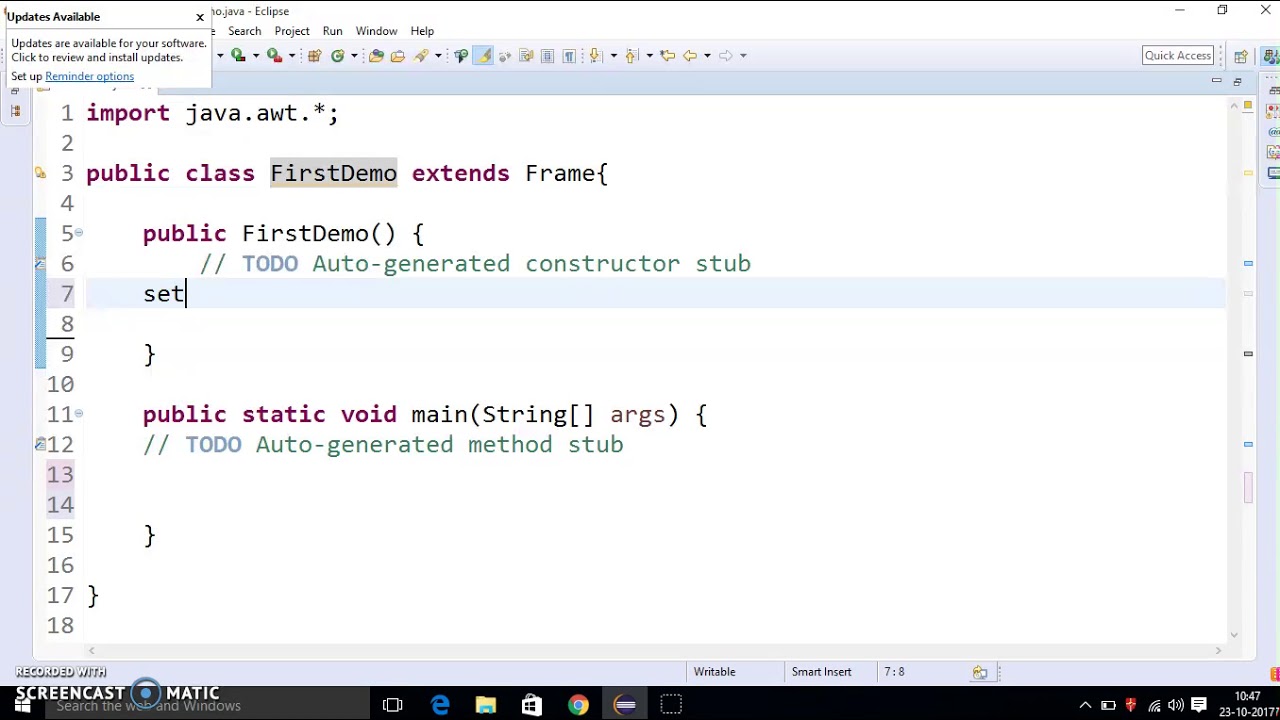Click warning marker on line 3
This screenshot has height=720, width=1280.
[x=40, y=173]
